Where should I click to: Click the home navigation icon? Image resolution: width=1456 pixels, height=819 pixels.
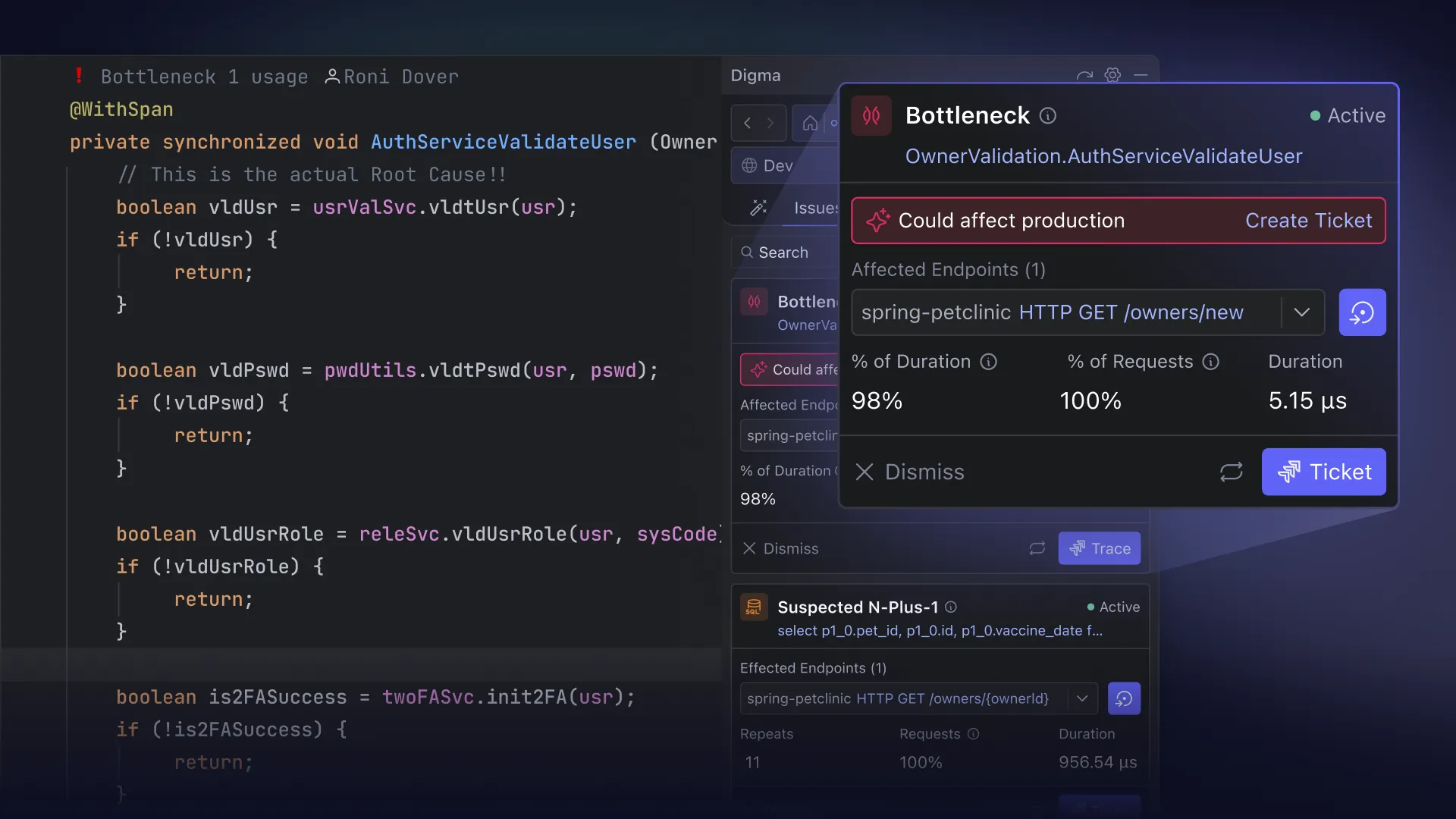(810, 123)
